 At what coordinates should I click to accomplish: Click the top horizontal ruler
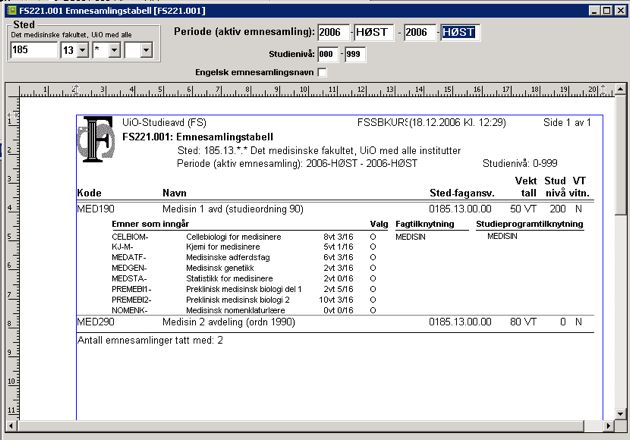click(x=317, y=90)
